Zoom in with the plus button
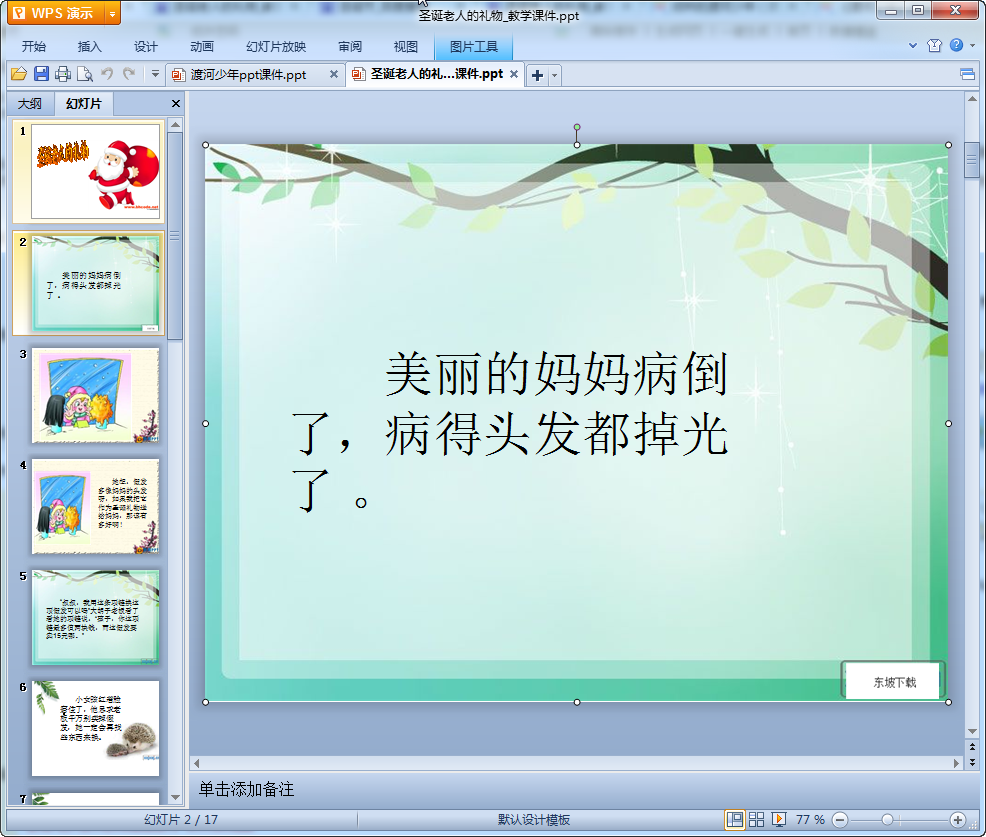Screen dimensions: 986x837 [x=958, y=819]
